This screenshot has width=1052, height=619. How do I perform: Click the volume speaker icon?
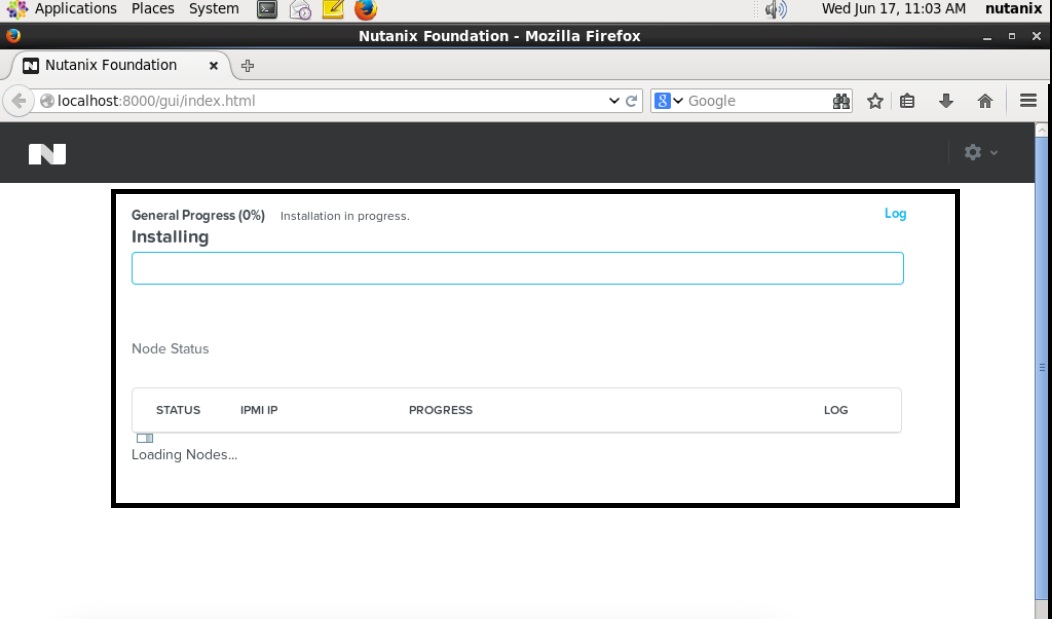click(x=775, y=10)
